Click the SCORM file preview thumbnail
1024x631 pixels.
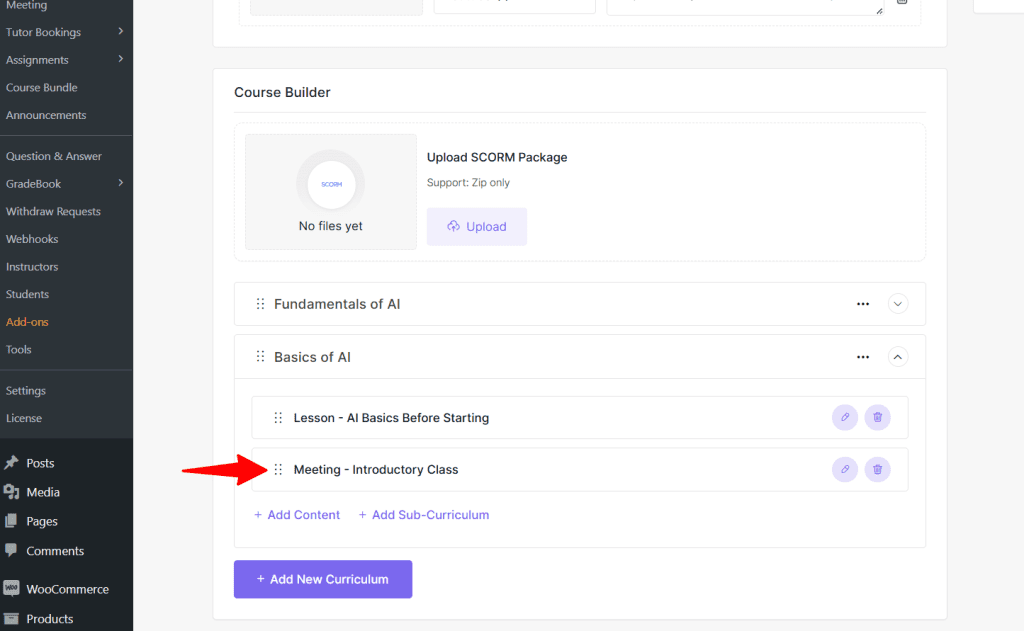click(x=331, y=185)
